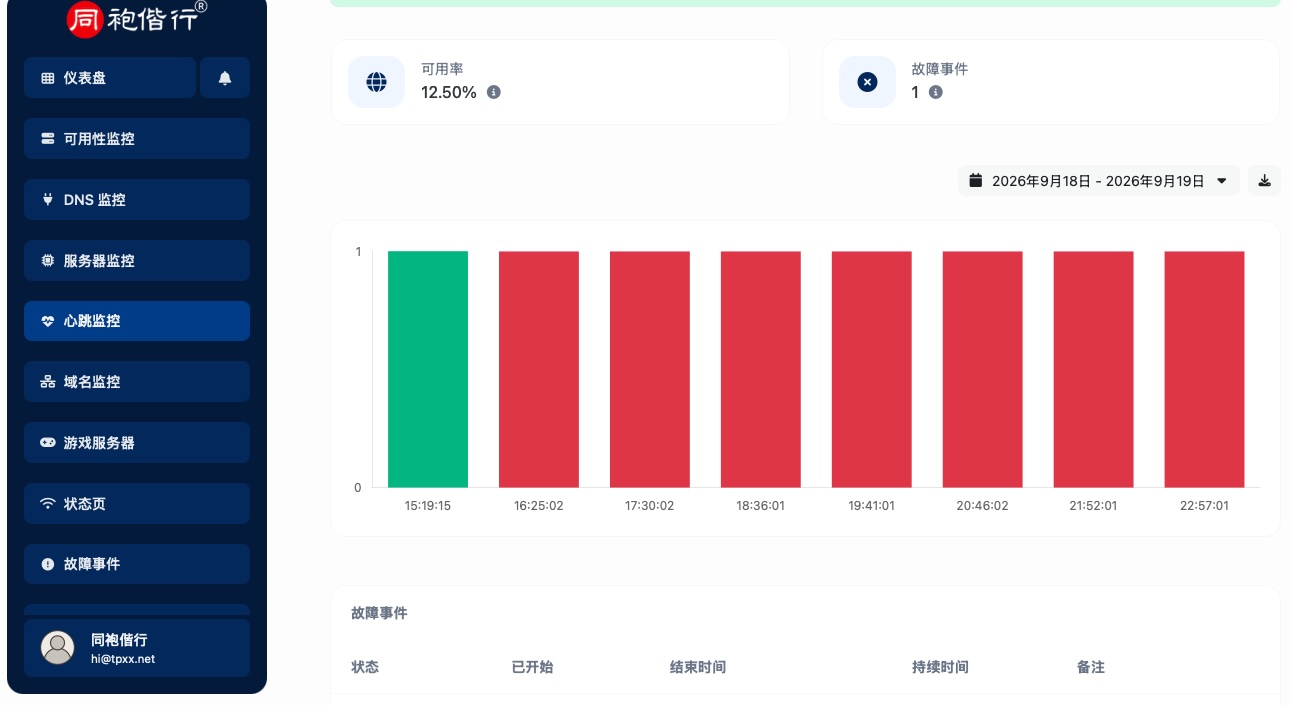1292x705 pixels.
Task: Click the 备注 column header
Action: (1091, 667)
